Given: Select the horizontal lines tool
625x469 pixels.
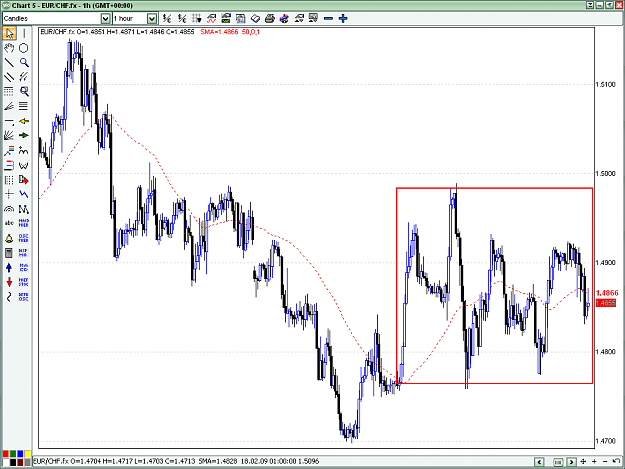Looking at the screenshot, I should tap(24, 106).
